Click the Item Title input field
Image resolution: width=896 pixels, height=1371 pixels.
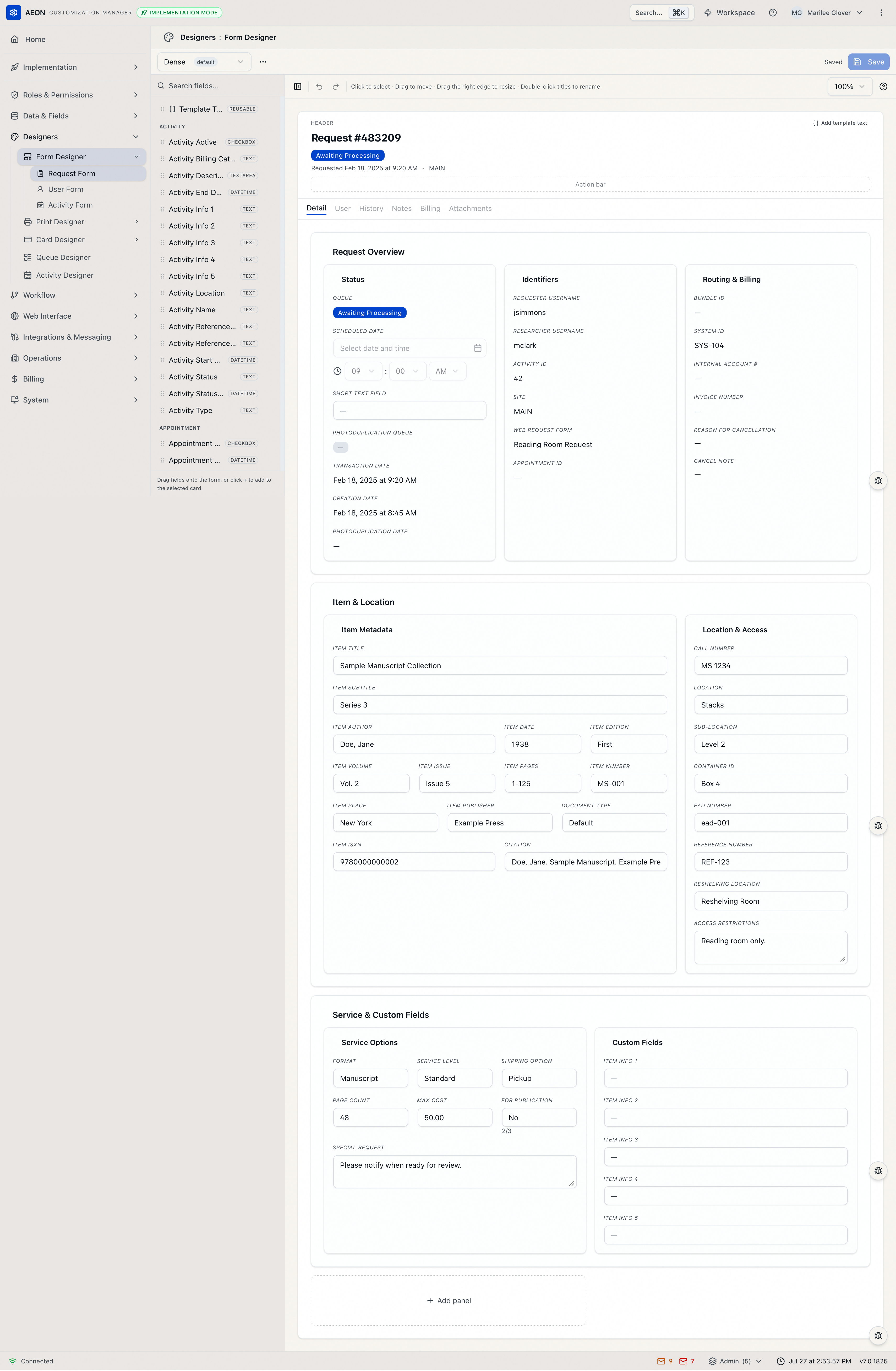(500, 665)
